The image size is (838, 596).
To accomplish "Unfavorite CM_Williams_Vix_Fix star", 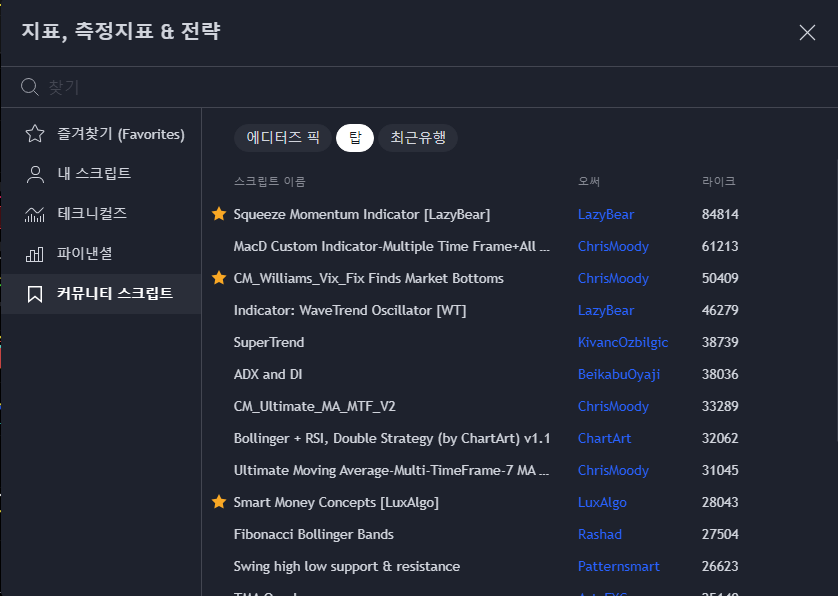I will tap(219, 278).
